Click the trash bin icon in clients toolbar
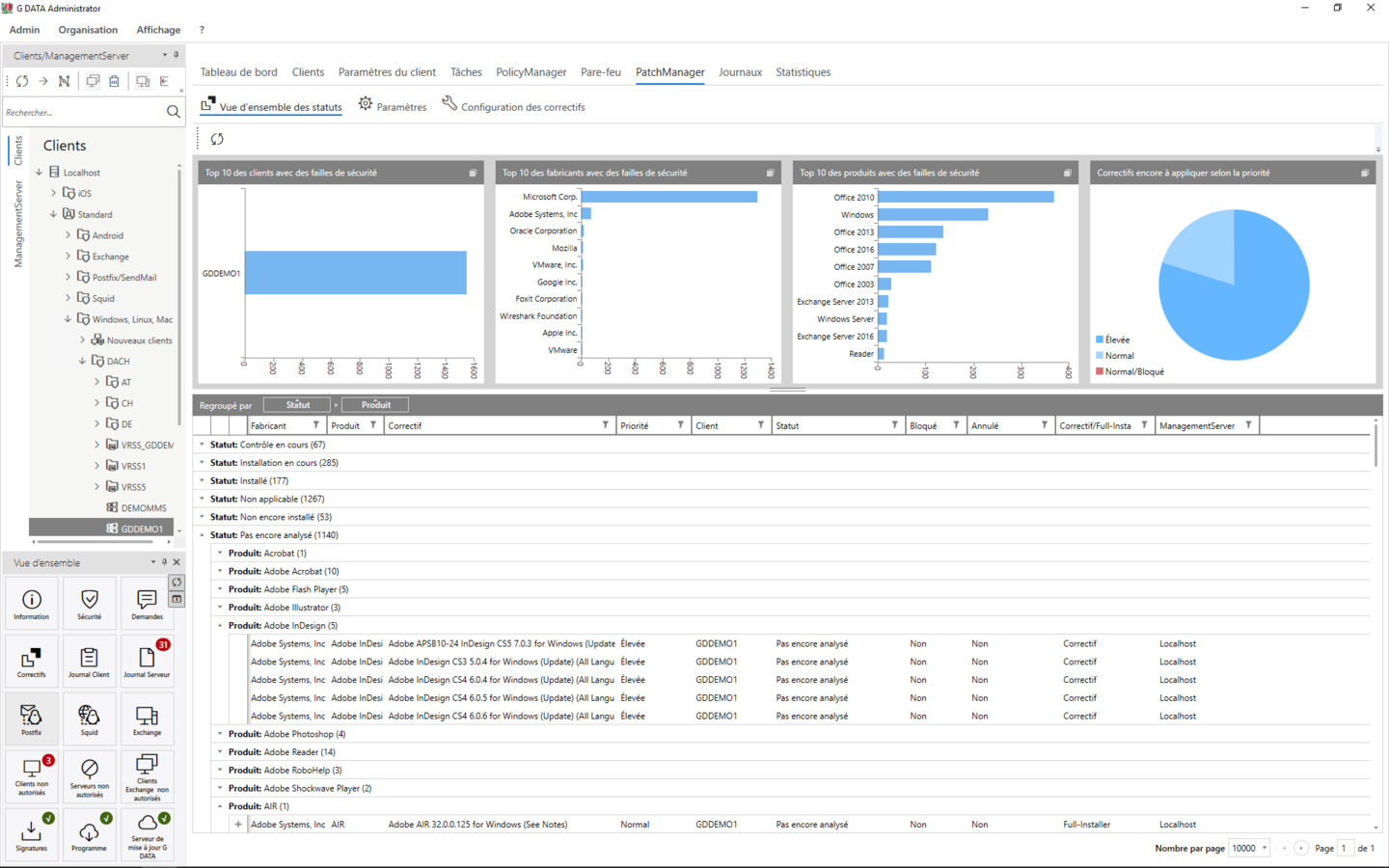The height and width of the screenshot is (868, 1389). [x=114, y=81]
